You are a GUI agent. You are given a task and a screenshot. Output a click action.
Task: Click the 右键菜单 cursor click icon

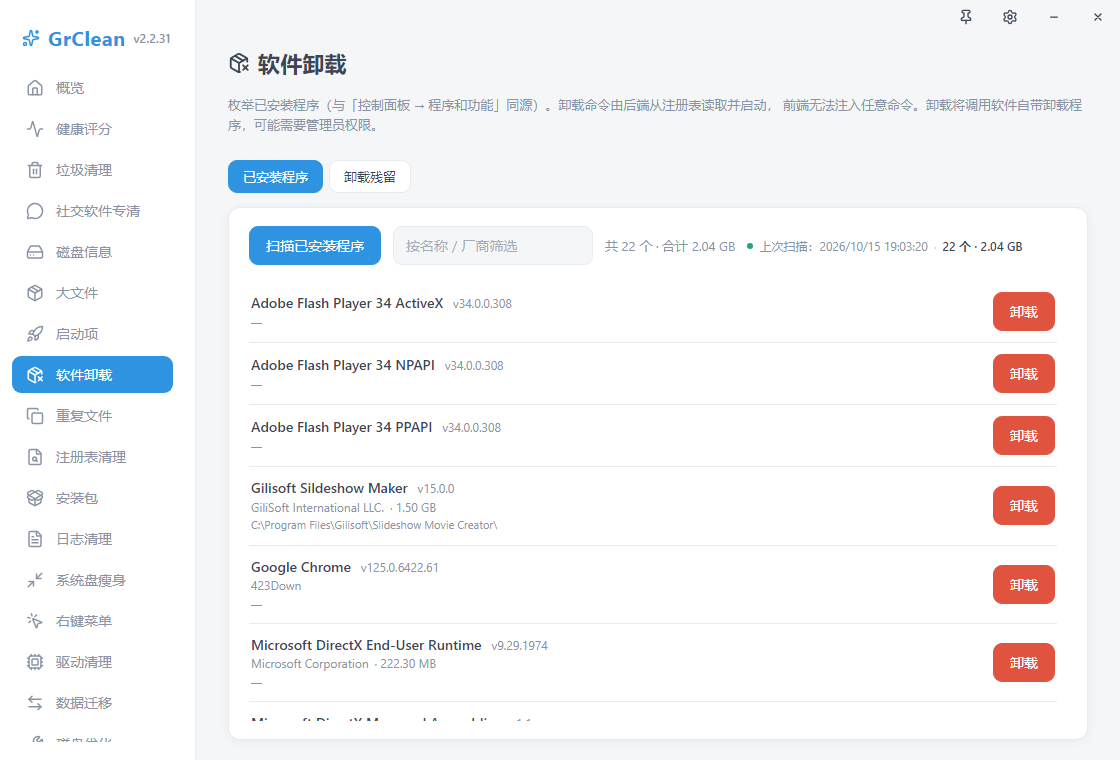coord(35,621)
